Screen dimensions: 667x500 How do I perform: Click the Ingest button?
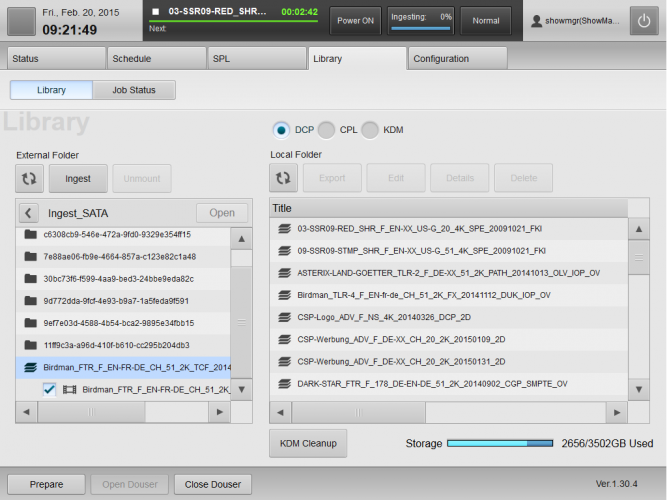coord(77,178)
